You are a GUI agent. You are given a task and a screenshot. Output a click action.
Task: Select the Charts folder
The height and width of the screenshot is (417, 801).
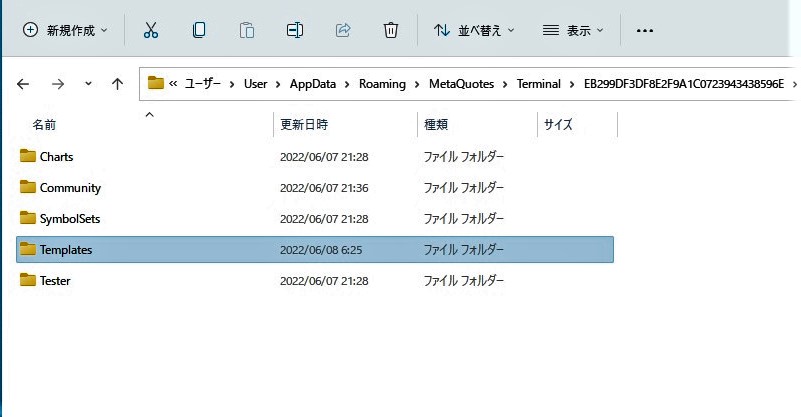tap(56, 157)
